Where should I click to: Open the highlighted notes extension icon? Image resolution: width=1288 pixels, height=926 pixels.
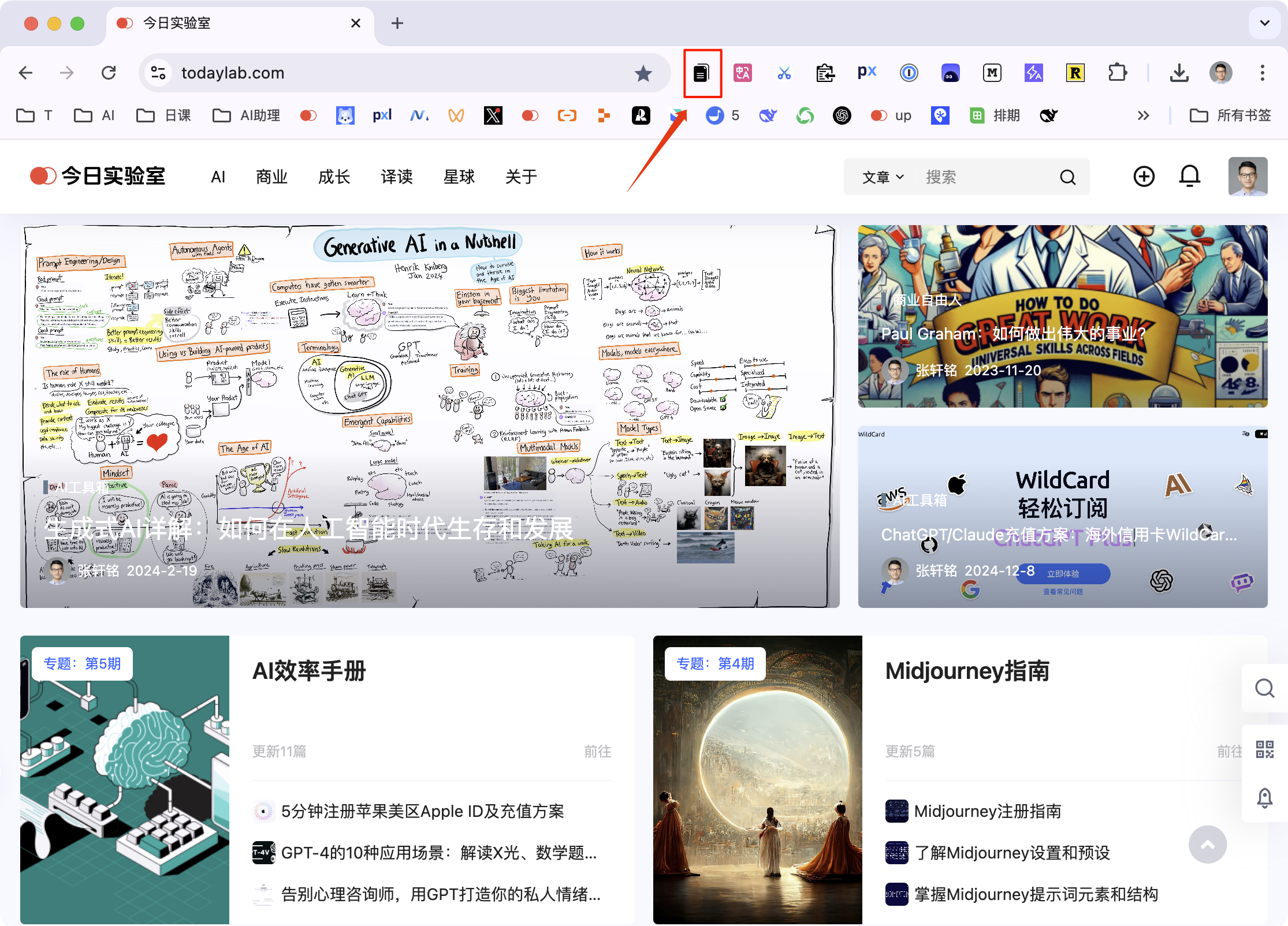coord(702,73)
